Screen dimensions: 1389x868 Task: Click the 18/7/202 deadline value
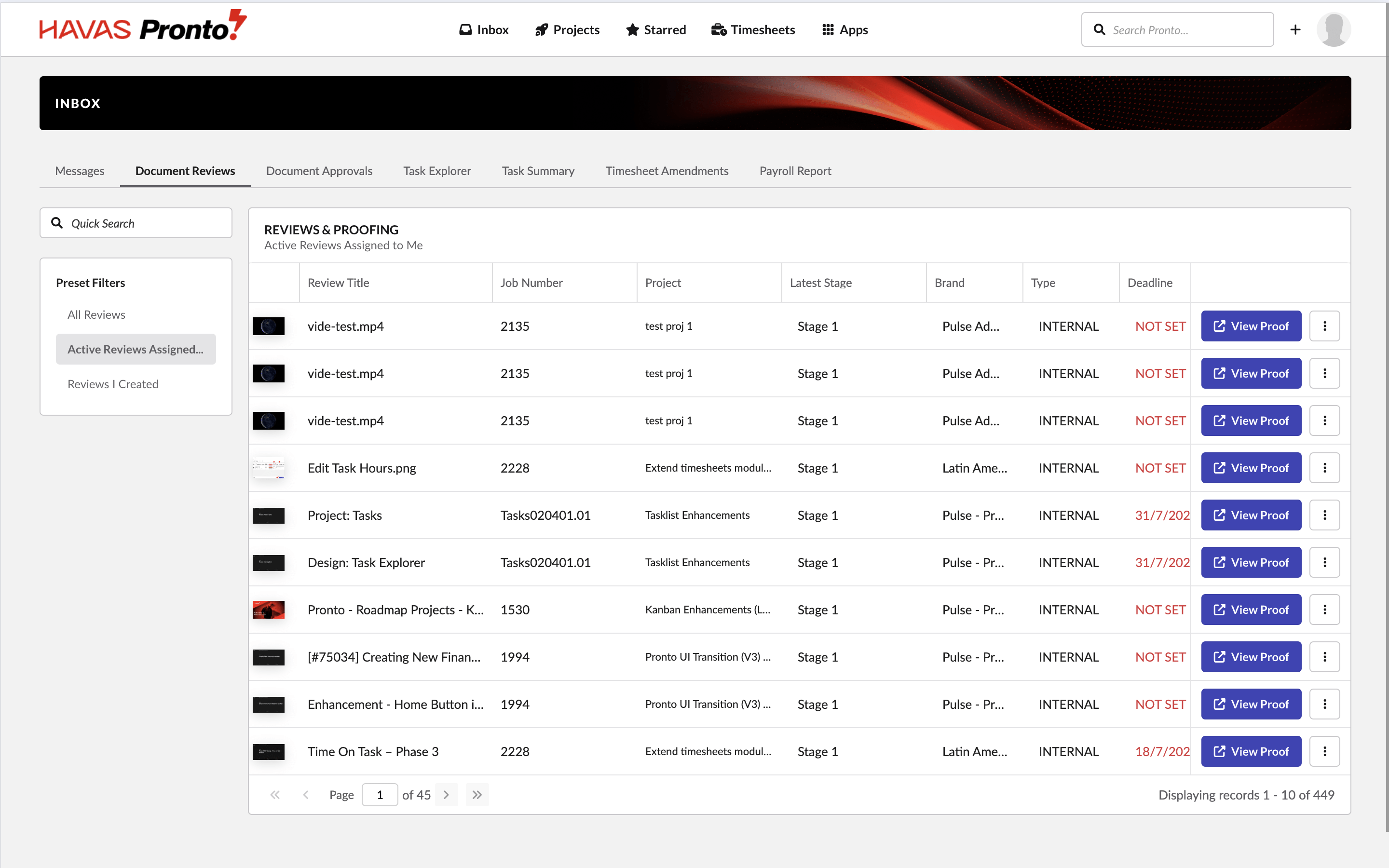tap(1162, 751)
